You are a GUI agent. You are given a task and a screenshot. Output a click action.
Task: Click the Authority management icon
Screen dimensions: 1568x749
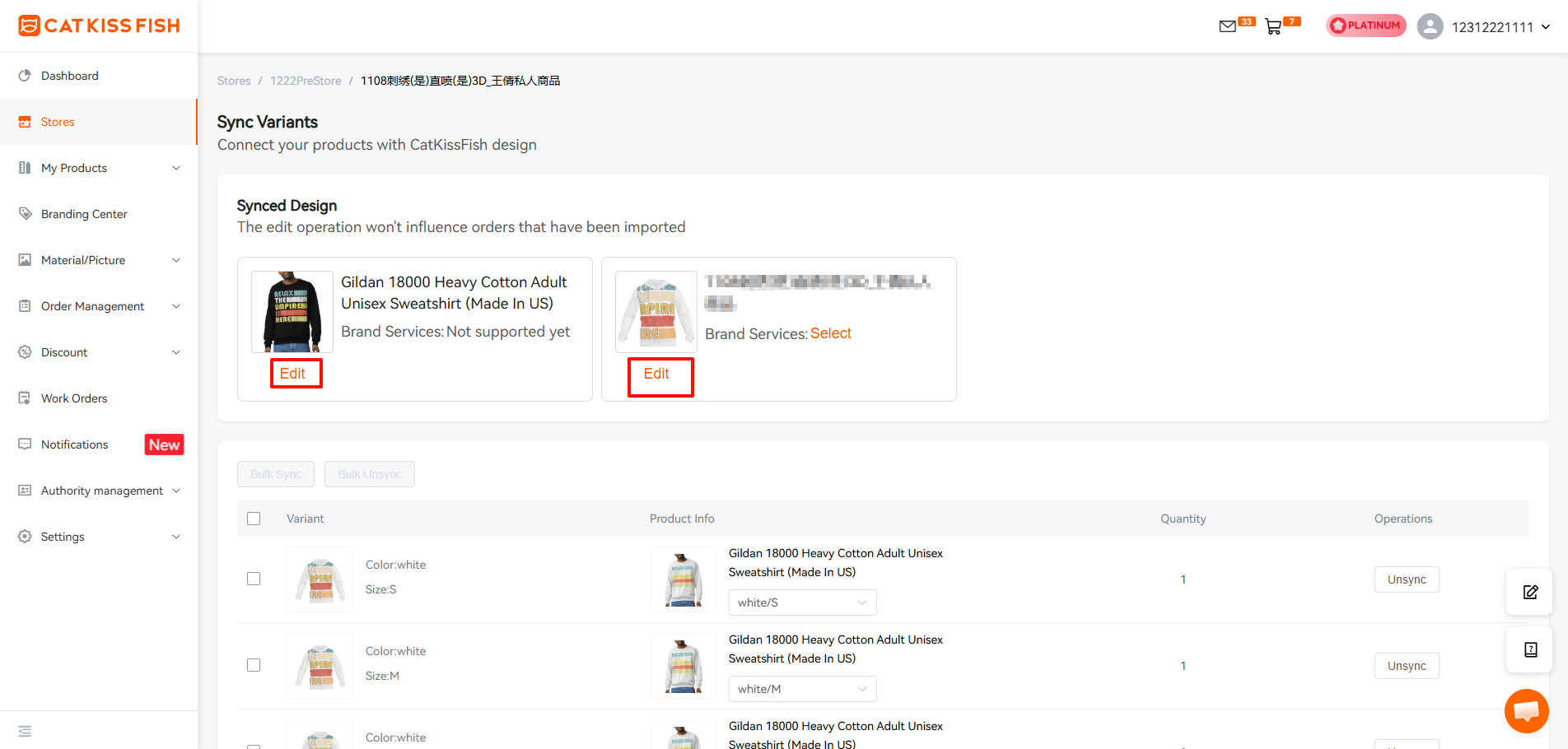click(25, 491)
